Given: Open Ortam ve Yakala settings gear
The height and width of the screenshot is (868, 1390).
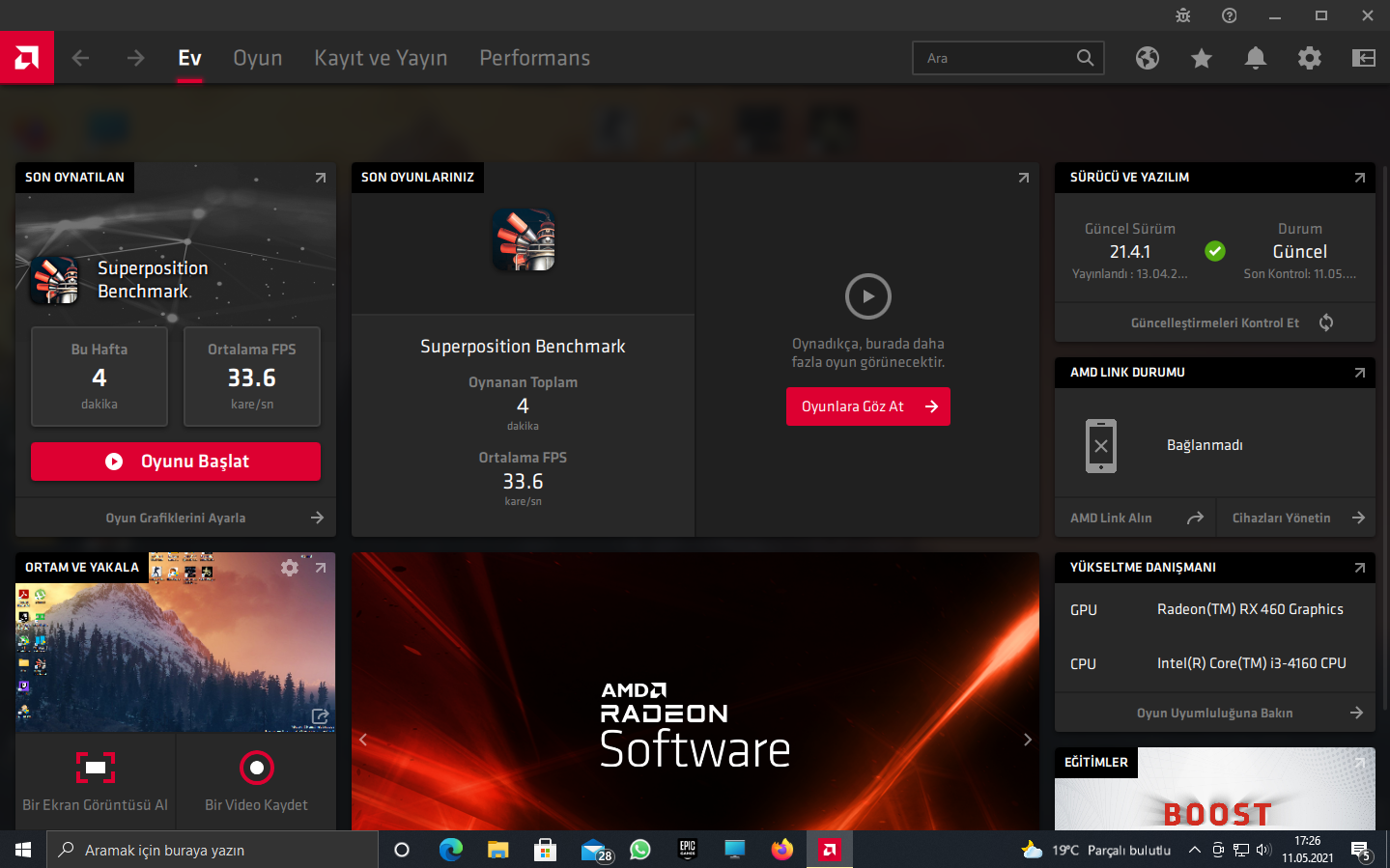Looking at the screenshot, I should pos(290,568).
